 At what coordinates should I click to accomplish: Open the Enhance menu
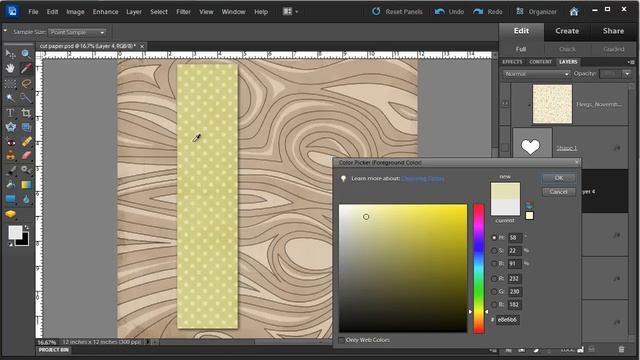click(x=105, y=12)
